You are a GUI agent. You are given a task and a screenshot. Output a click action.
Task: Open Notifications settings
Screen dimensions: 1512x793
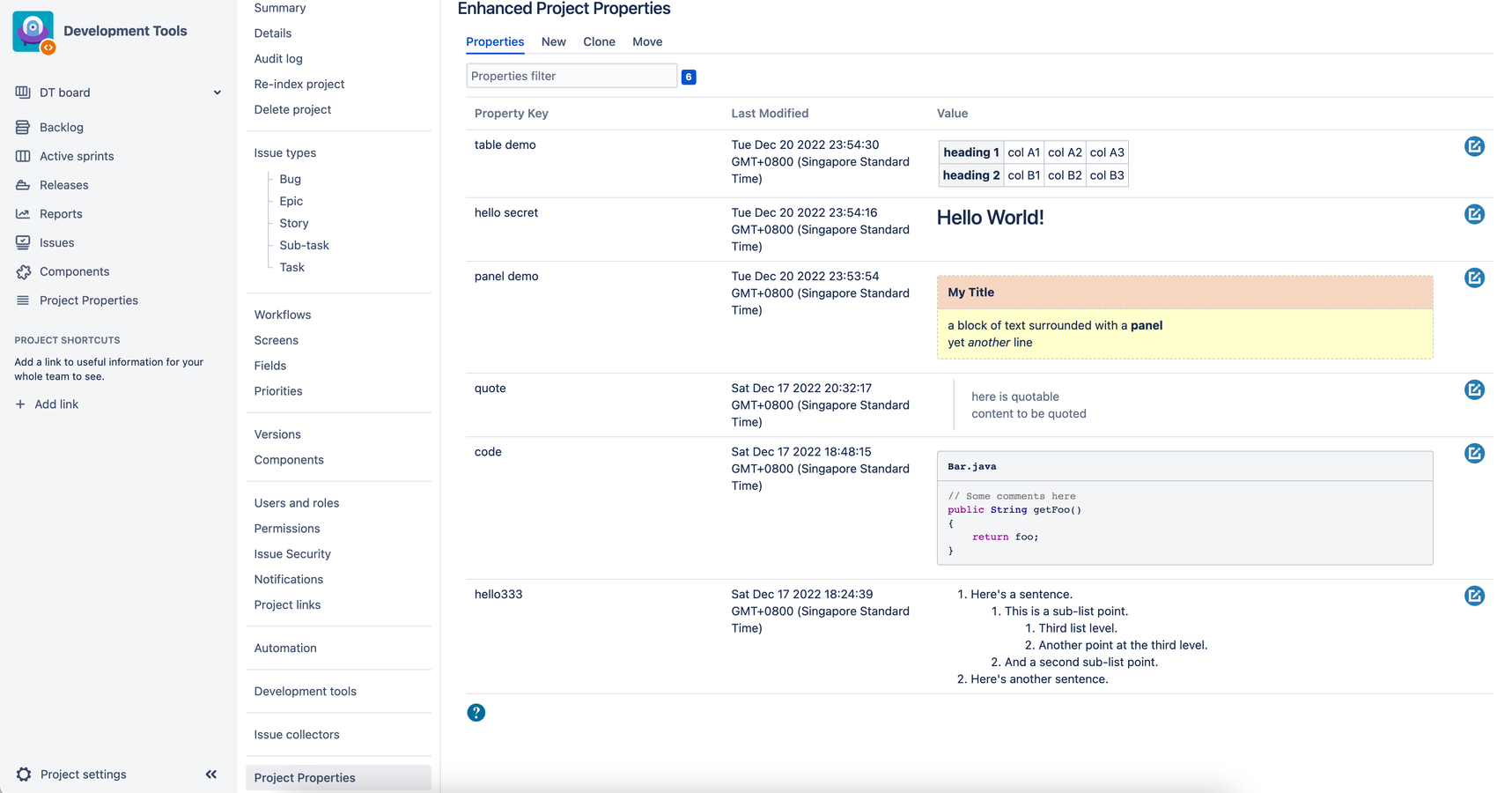tap(289, 580)
